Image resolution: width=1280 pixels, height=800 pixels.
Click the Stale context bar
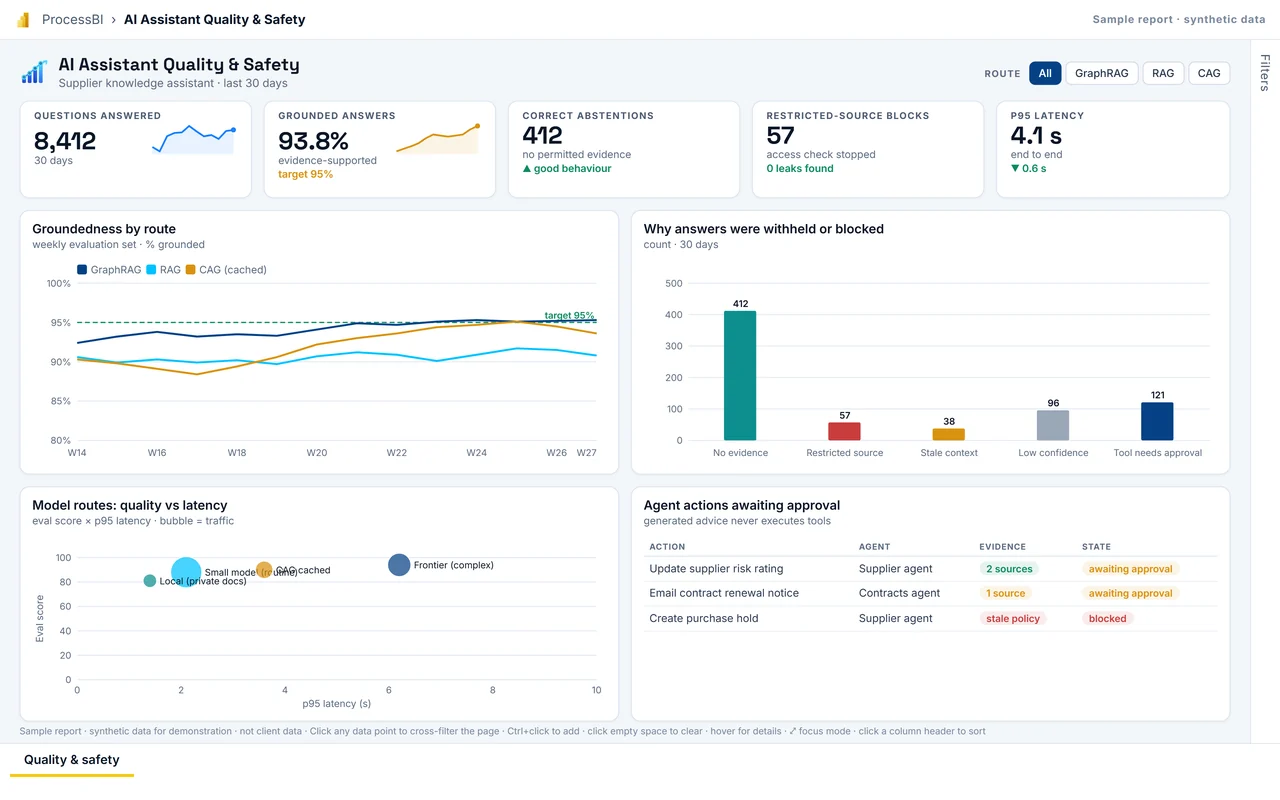(x=949, y=434)
